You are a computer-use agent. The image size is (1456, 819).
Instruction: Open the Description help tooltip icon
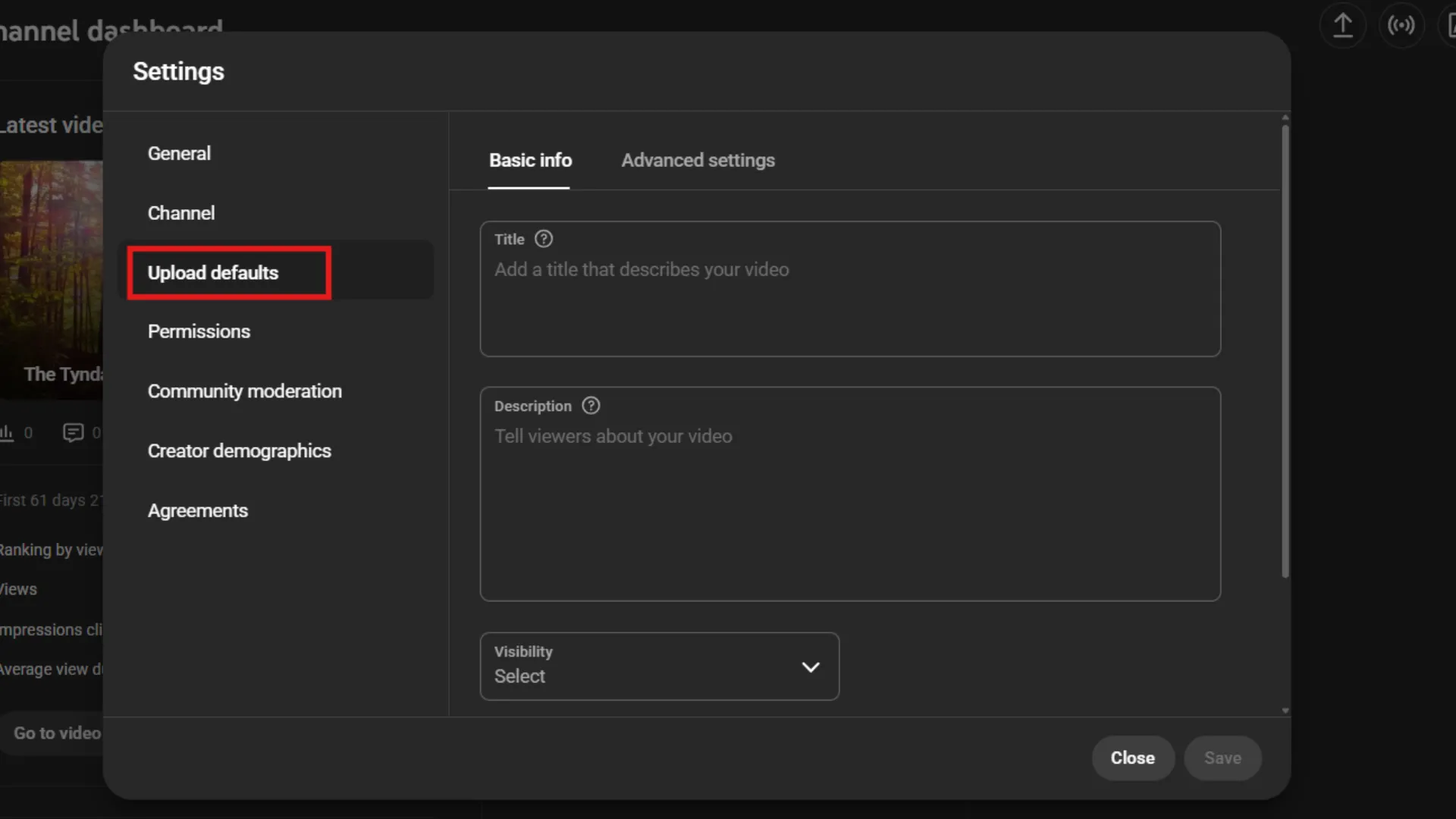(x=591, y=406)
